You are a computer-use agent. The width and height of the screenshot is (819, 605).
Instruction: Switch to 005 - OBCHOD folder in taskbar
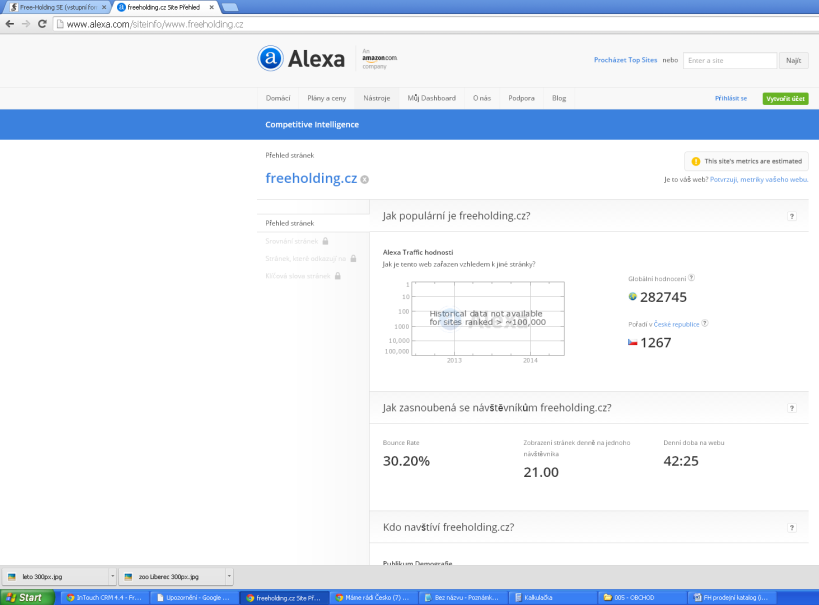(x=641, y=597)
